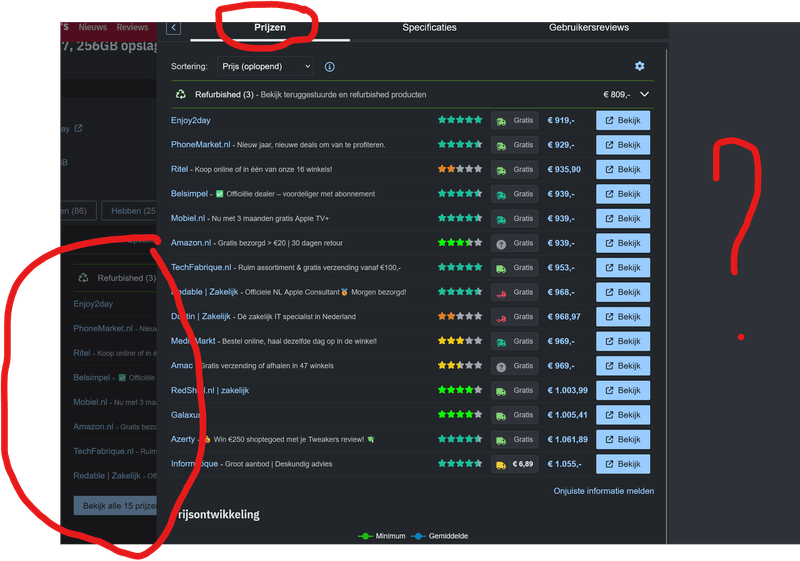
Task: Click the Azerty star rating
Action: (460, 439)
